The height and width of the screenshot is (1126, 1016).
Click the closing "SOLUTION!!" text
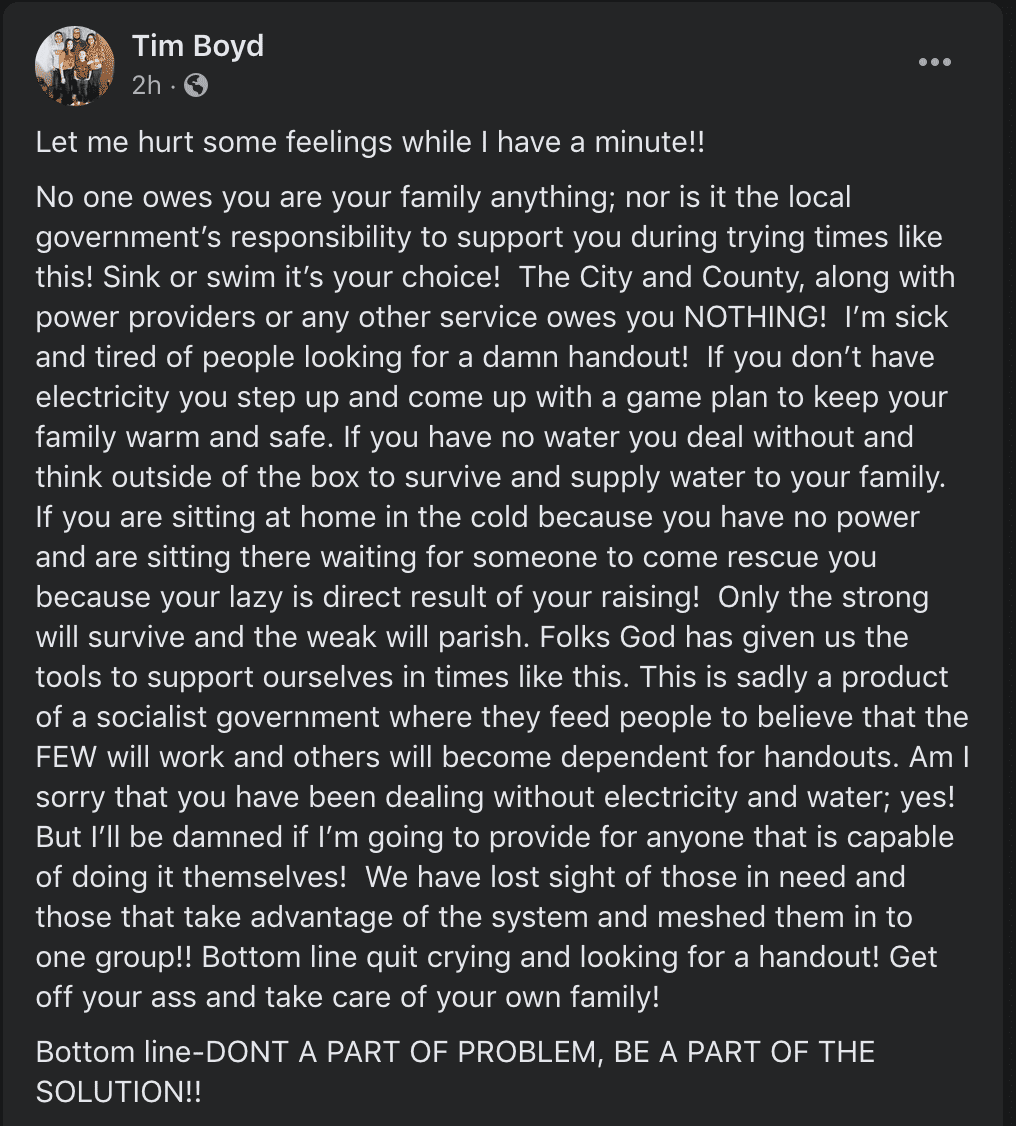pos(118,1092)
